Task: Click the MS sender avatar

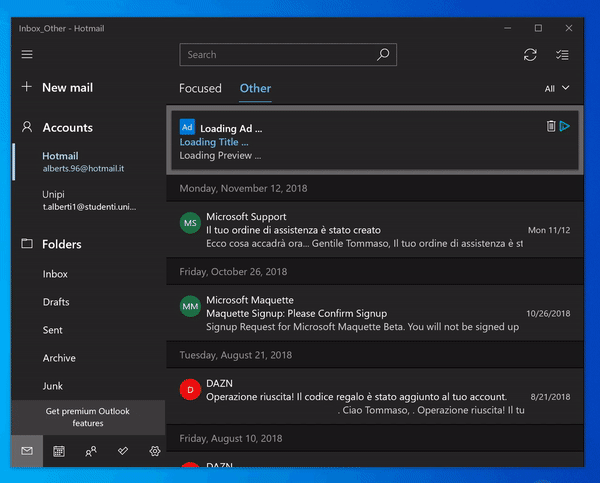Action: click(x=190, y=223)
